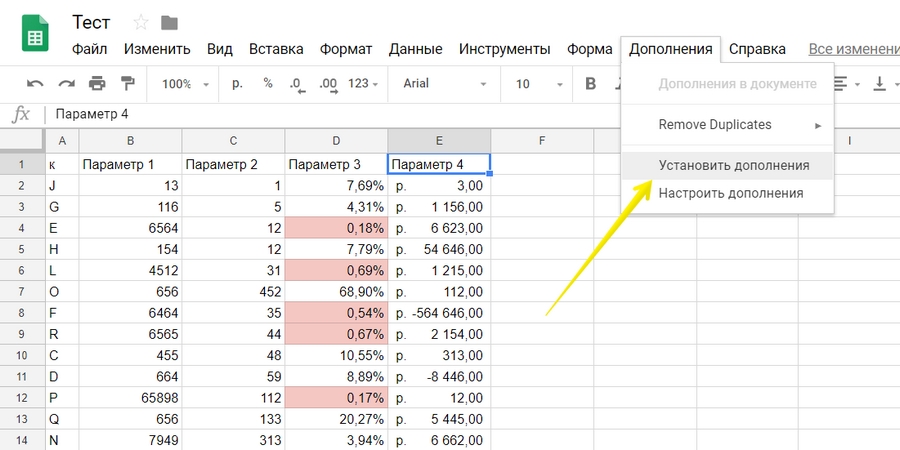Open Google Sheets home via green logo
This screenshot has height=450, width=900.
click(36, 37)
